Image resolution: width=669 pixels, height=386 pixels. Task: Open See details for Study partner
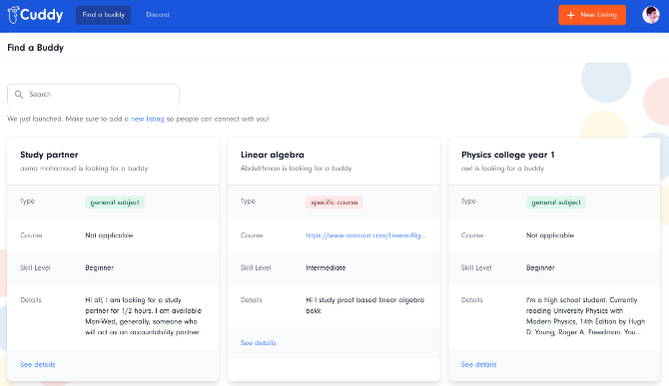38,365
